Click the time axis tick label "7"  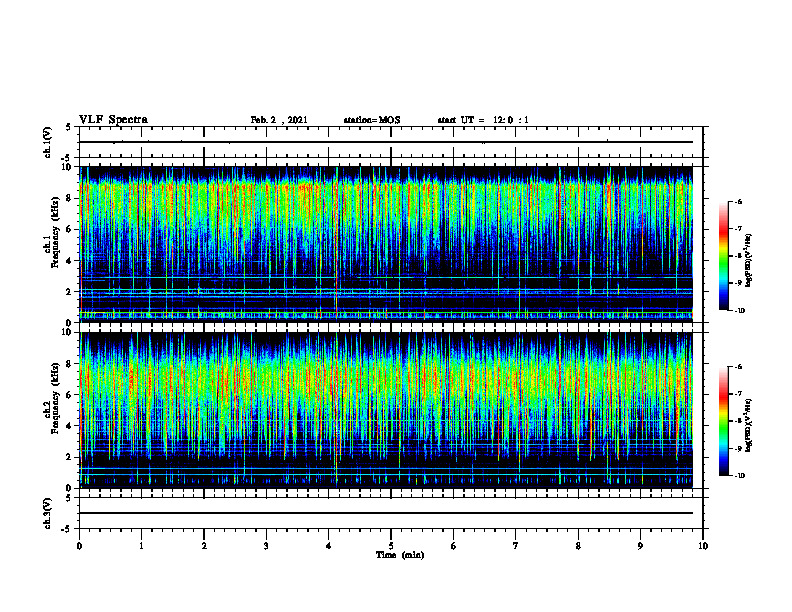(516, 546)
